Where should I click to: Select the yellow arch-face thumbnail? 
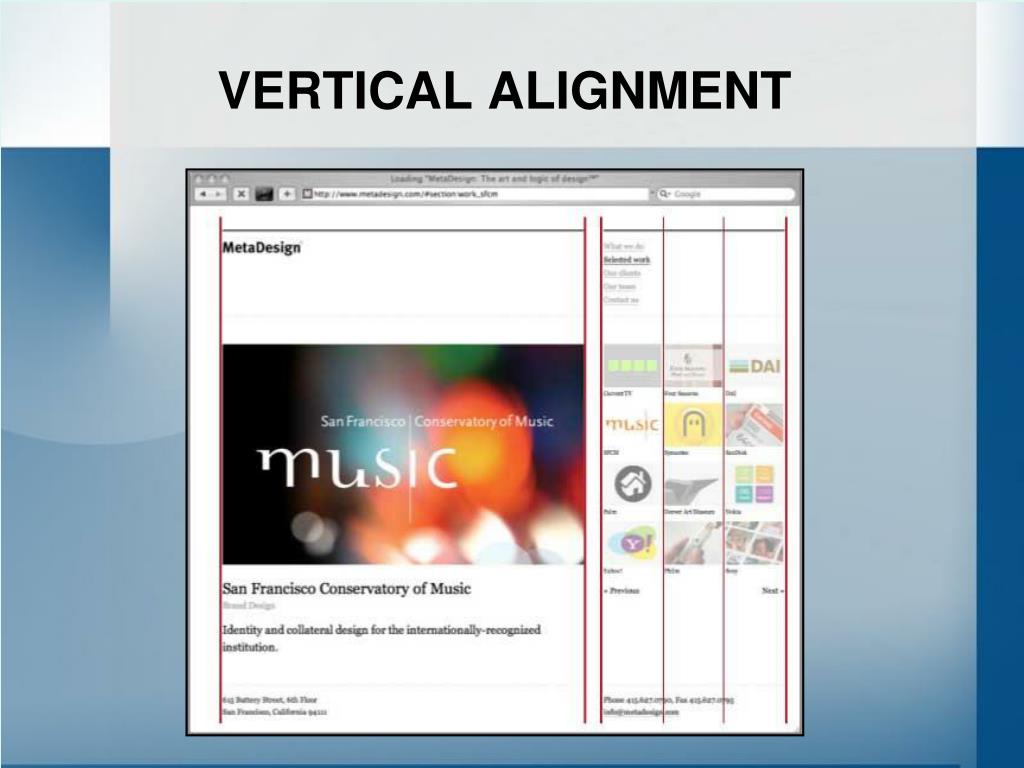pos(693,425)
